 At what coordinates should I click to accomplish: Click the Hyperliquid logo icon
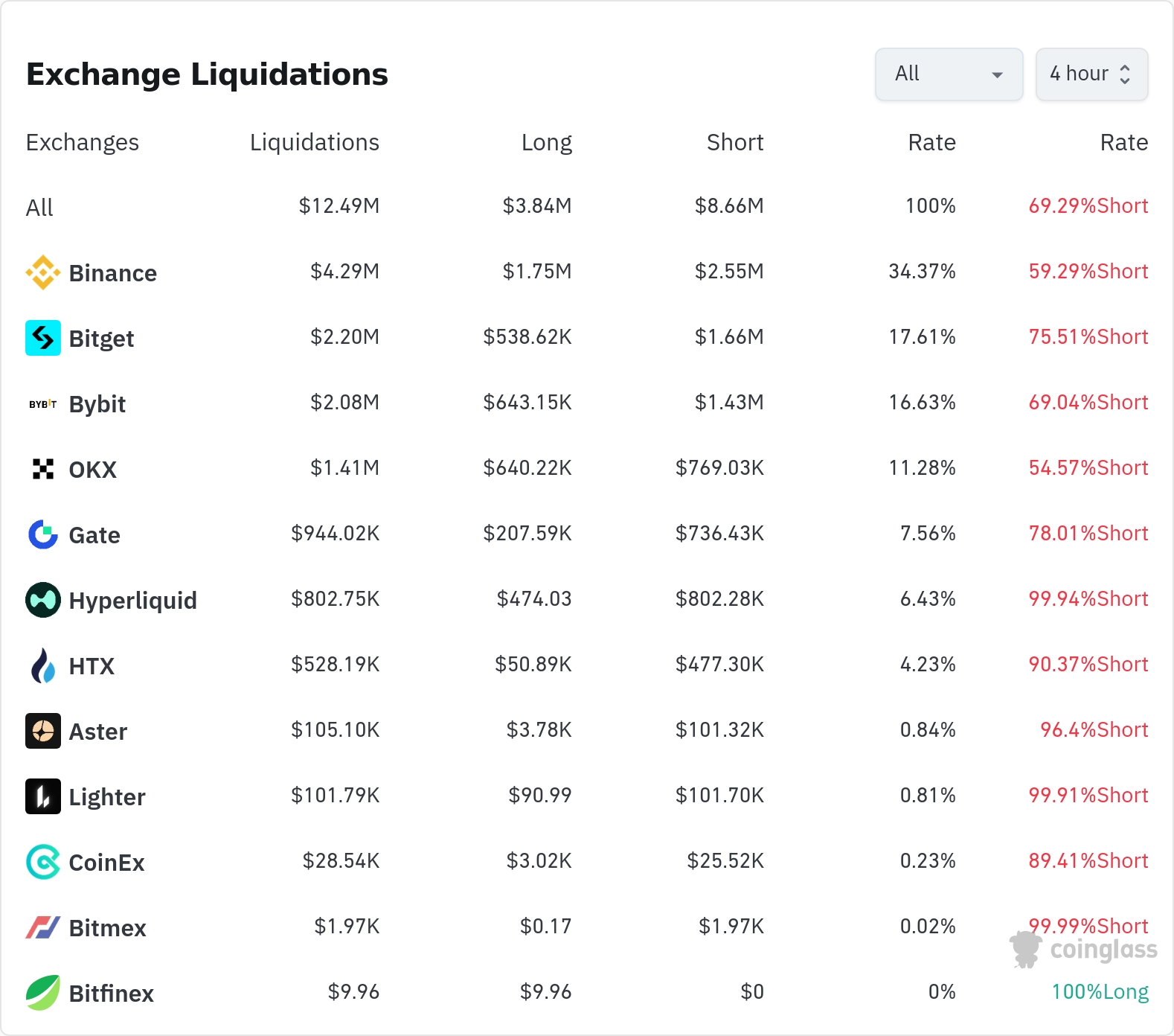tap(43, 600)
